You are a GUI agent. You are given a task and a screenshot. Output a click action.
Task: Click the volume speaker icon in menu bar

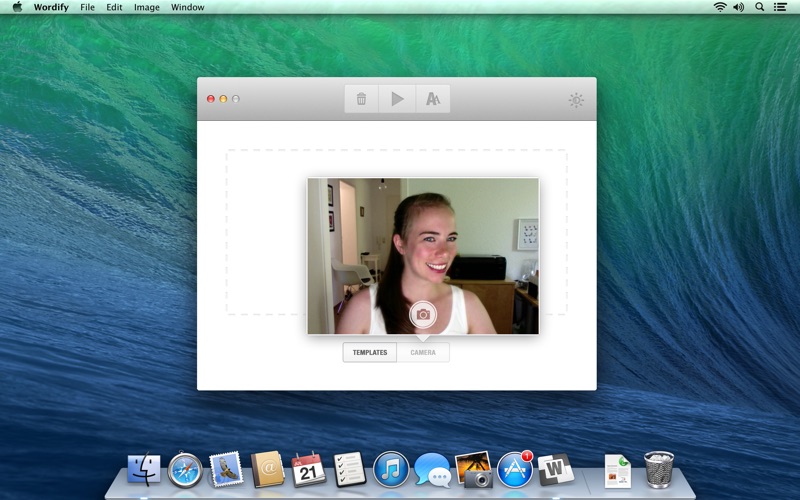738,7
